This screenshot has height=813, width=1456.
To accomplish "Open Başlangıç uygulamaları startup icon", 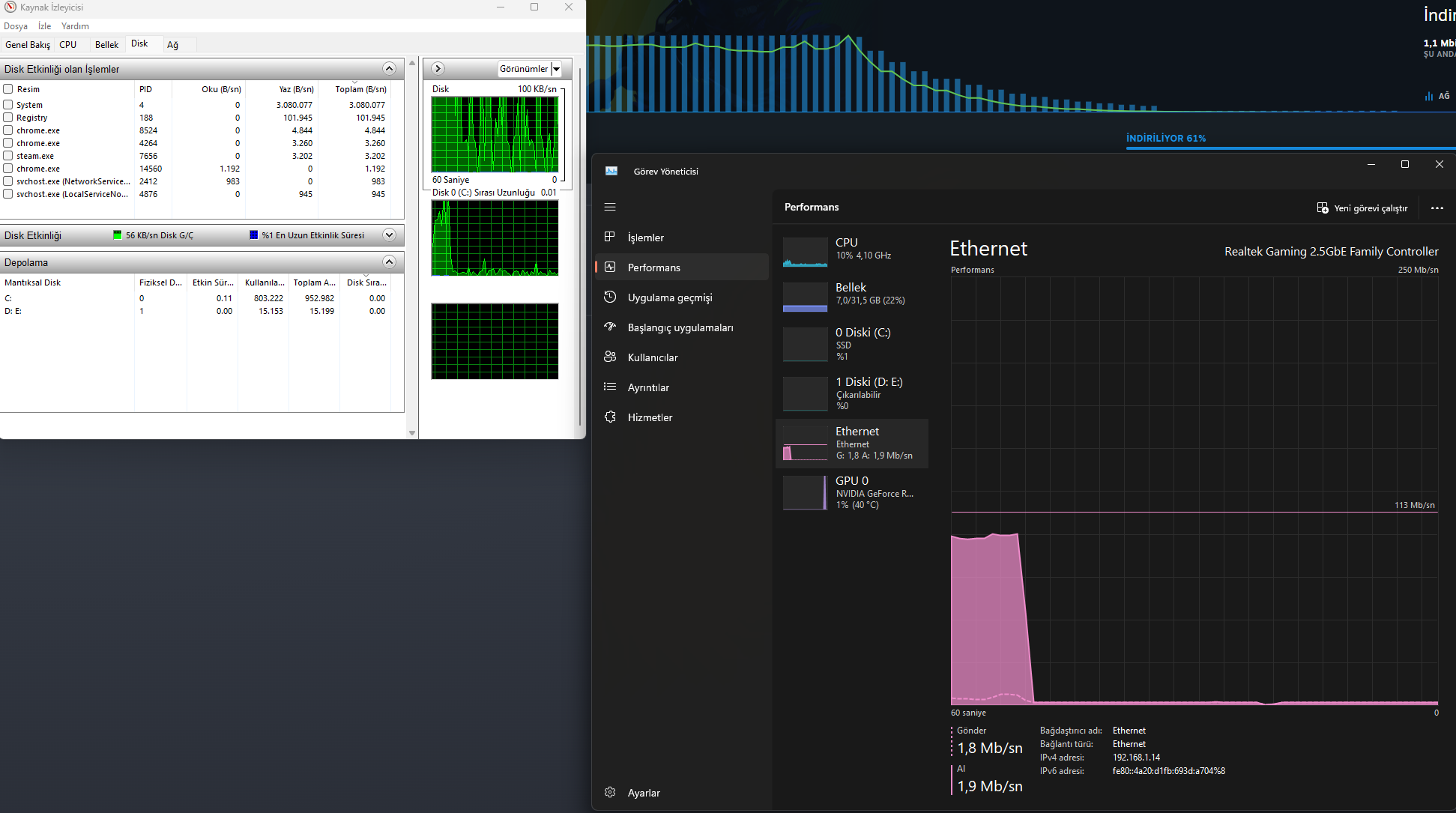I will point(610,327).
